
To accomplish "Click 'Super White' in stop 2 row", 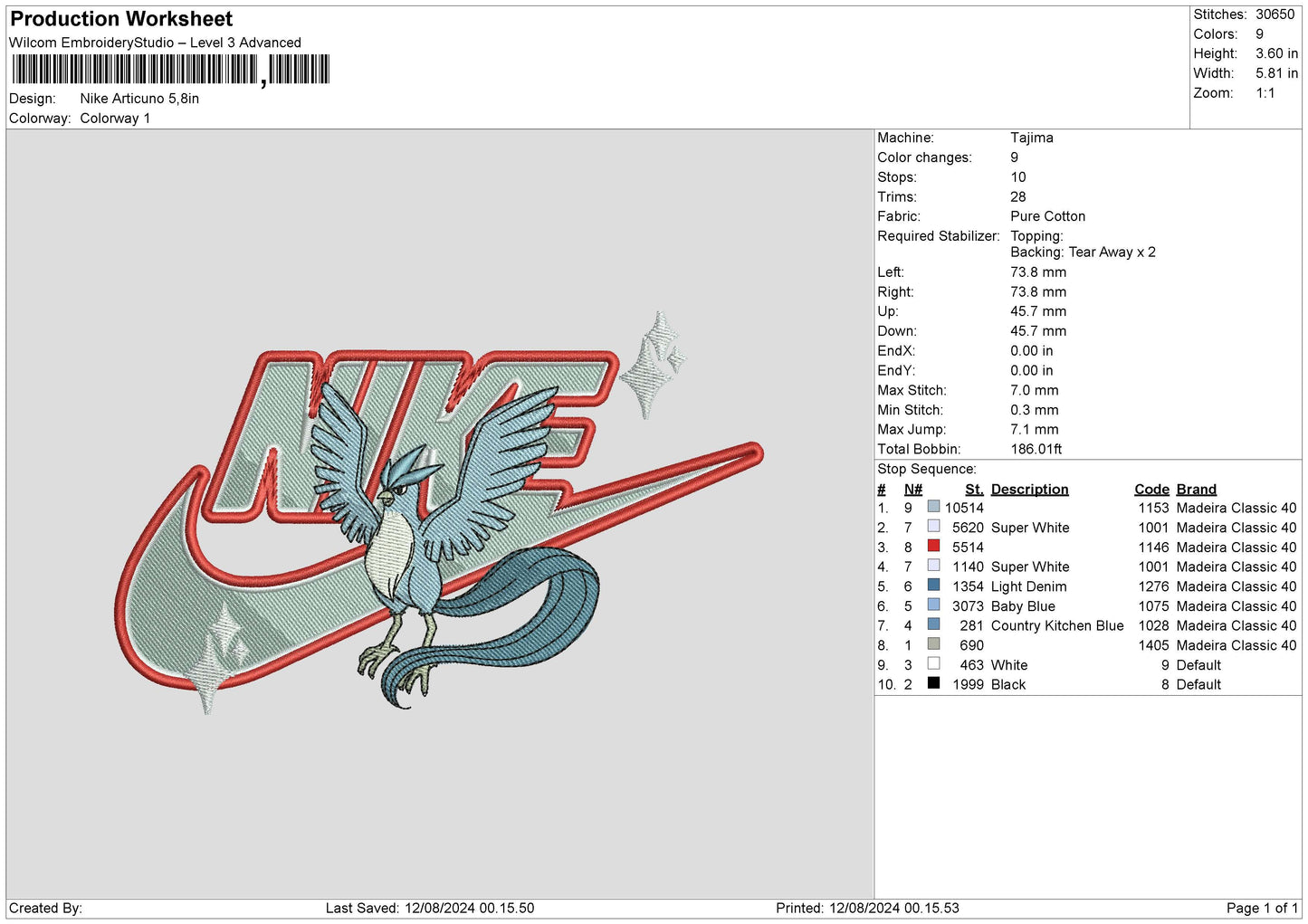I will pos(1030,528).
